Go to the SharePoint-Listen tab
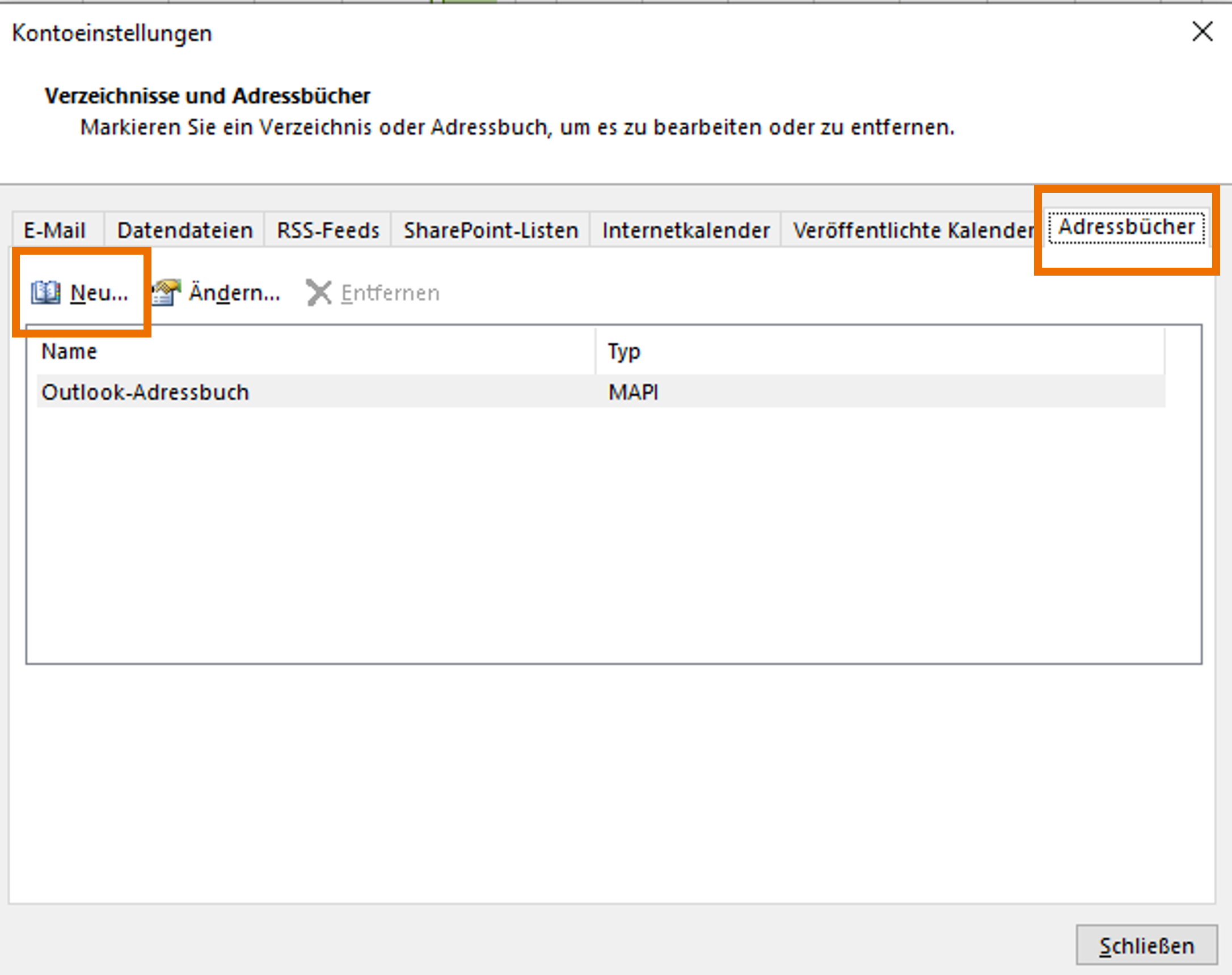 (491, 231)
